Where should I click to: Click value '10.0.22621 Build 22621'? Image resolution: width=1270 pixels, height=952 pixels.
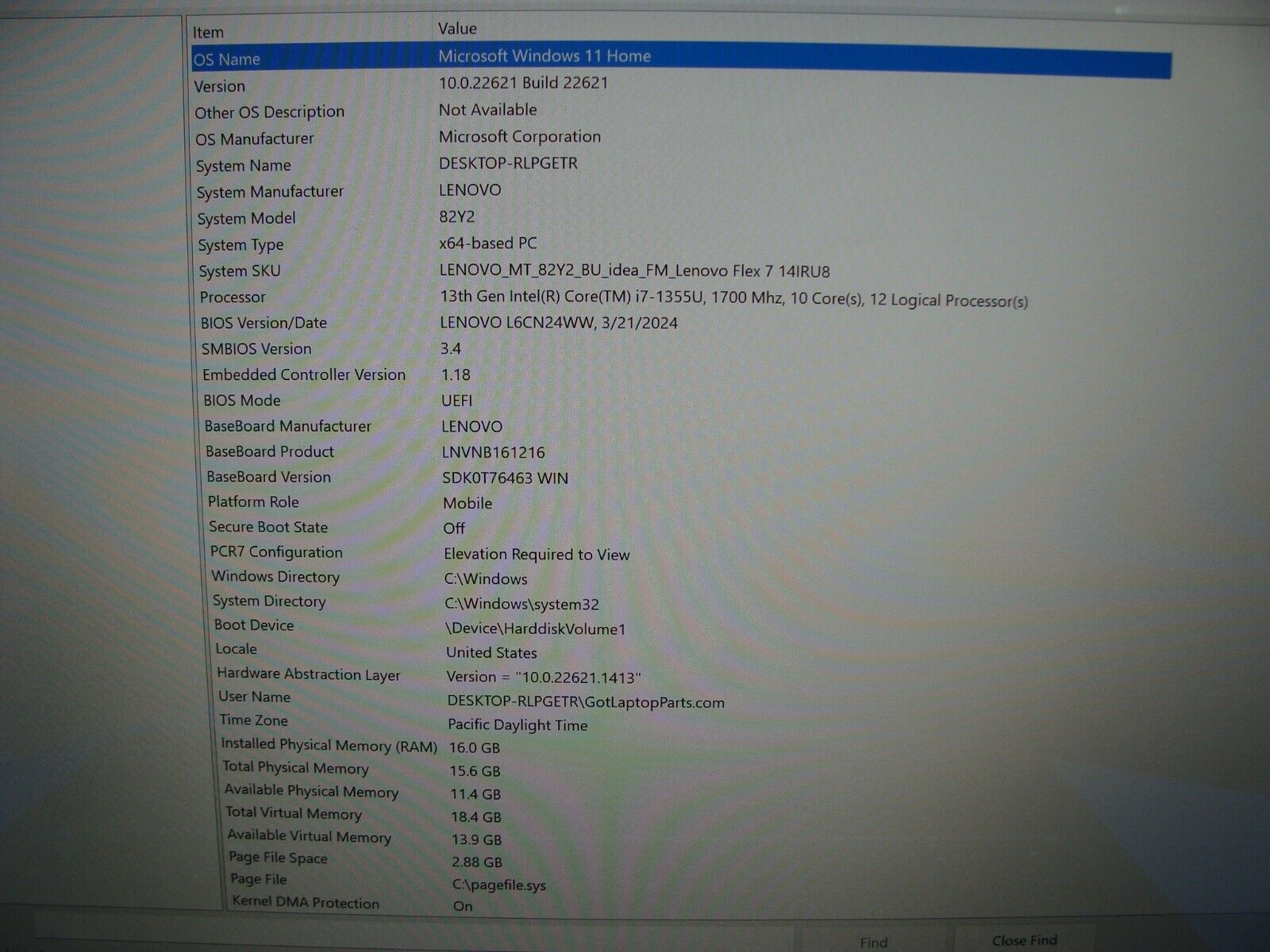pyautogui.click(x=523, y=83)
